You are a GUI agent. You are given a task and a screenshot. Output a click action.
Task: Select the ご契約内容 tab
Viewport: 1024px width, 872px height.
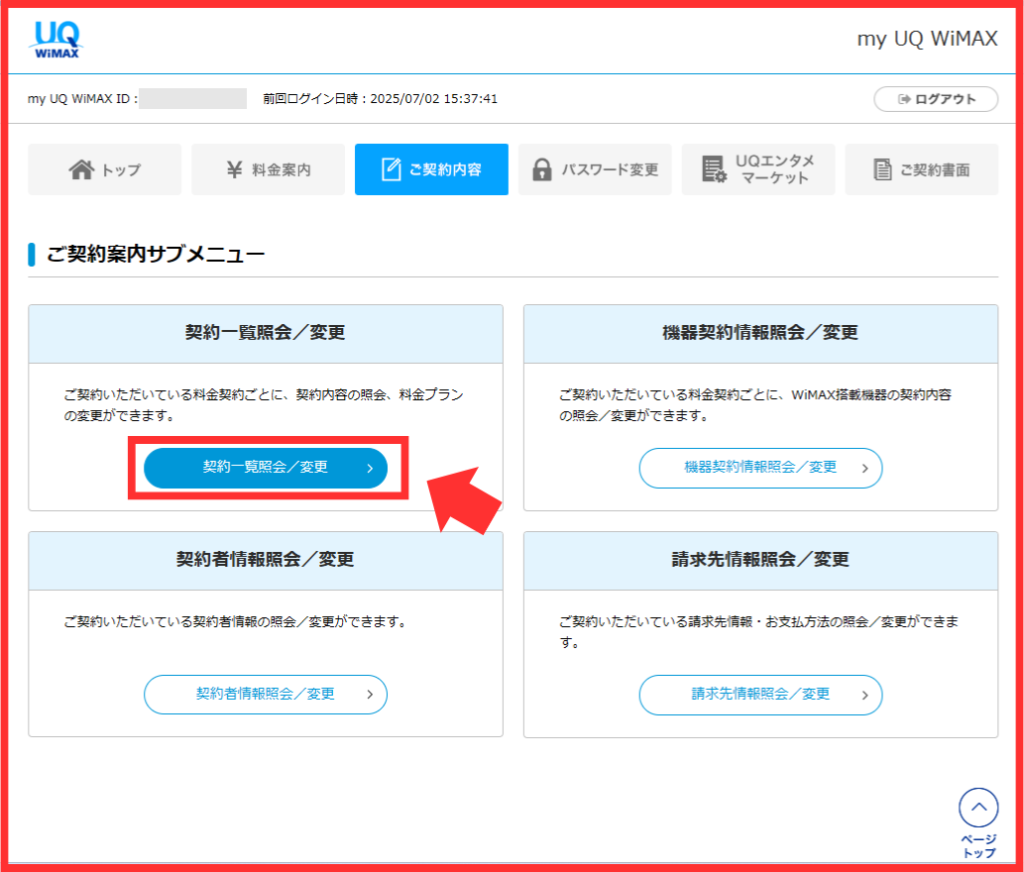pyautogui.click(x=432, y=169)
